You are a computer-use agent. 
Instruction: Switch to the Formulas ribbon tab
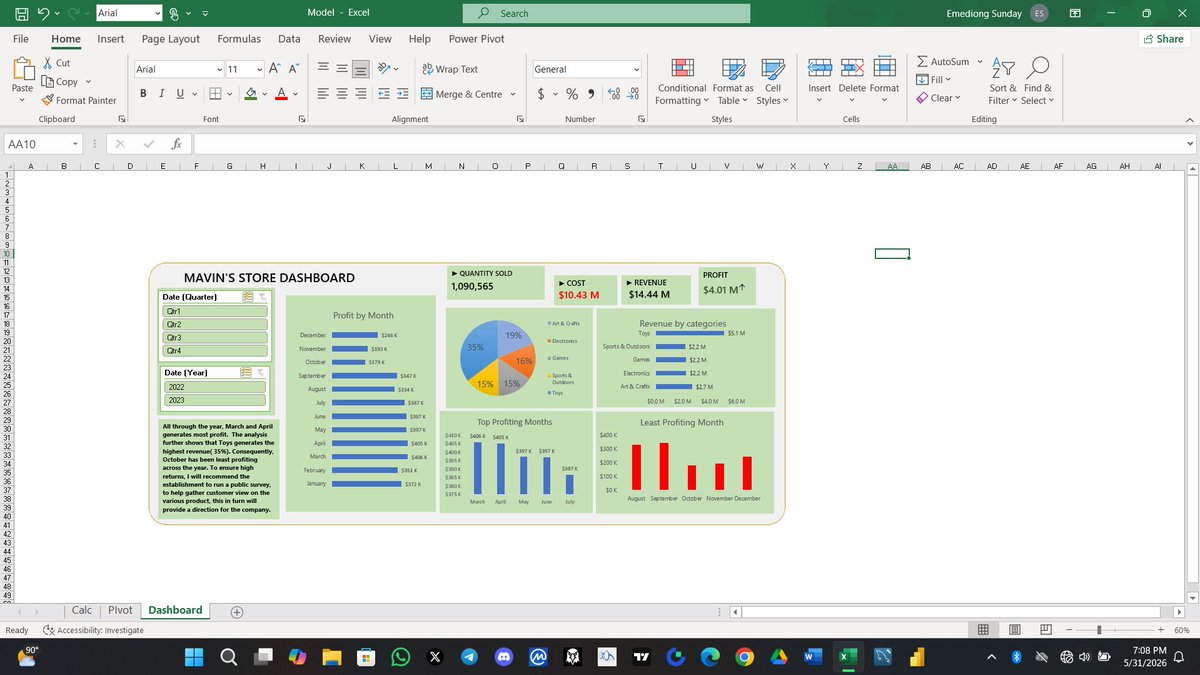pyautogui.click(x=239, y=39)
